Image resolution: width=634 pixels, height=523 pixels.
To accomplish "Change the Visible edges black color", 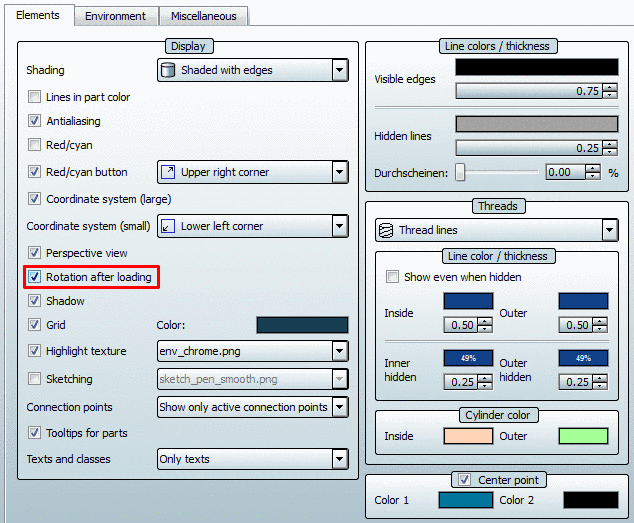I will 537,67.
